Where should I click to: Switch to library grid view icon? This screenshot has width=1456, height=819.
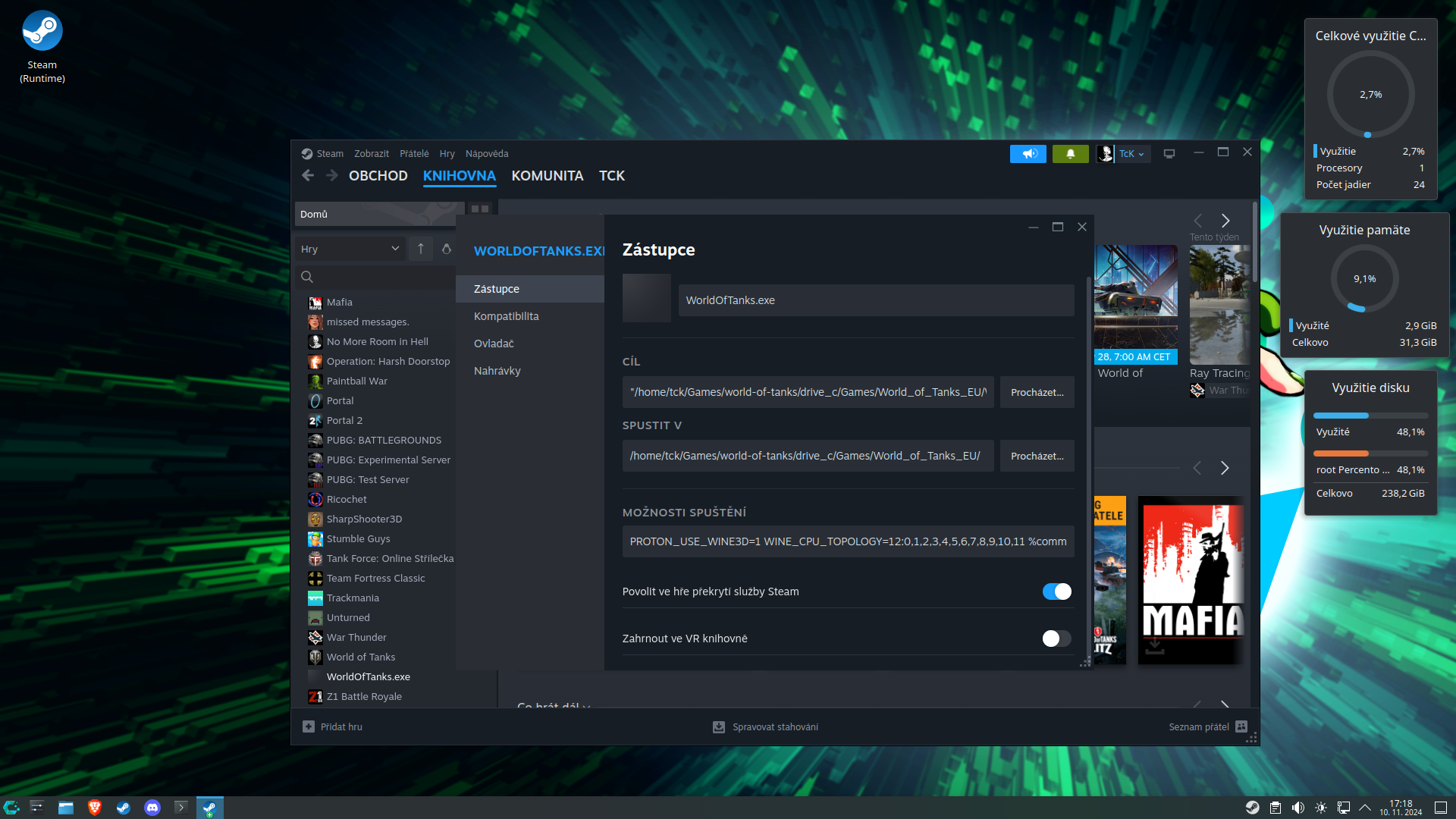[480, 209]
